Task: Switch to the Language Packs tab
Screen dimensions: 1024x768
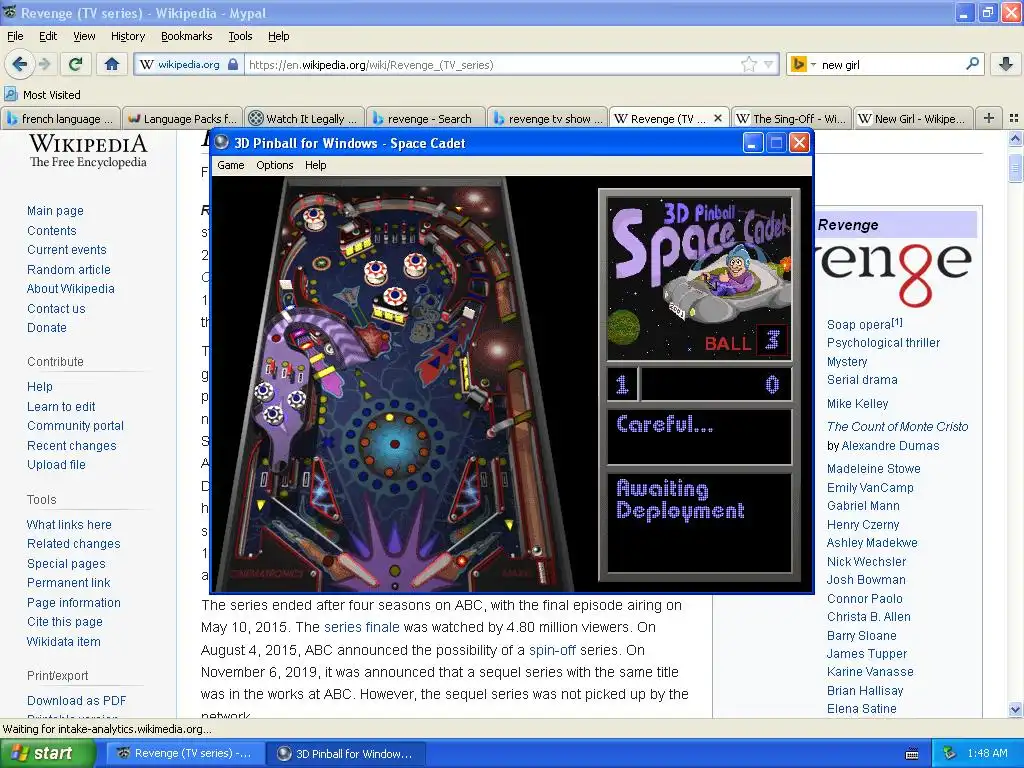Action: tap(182, 119)
